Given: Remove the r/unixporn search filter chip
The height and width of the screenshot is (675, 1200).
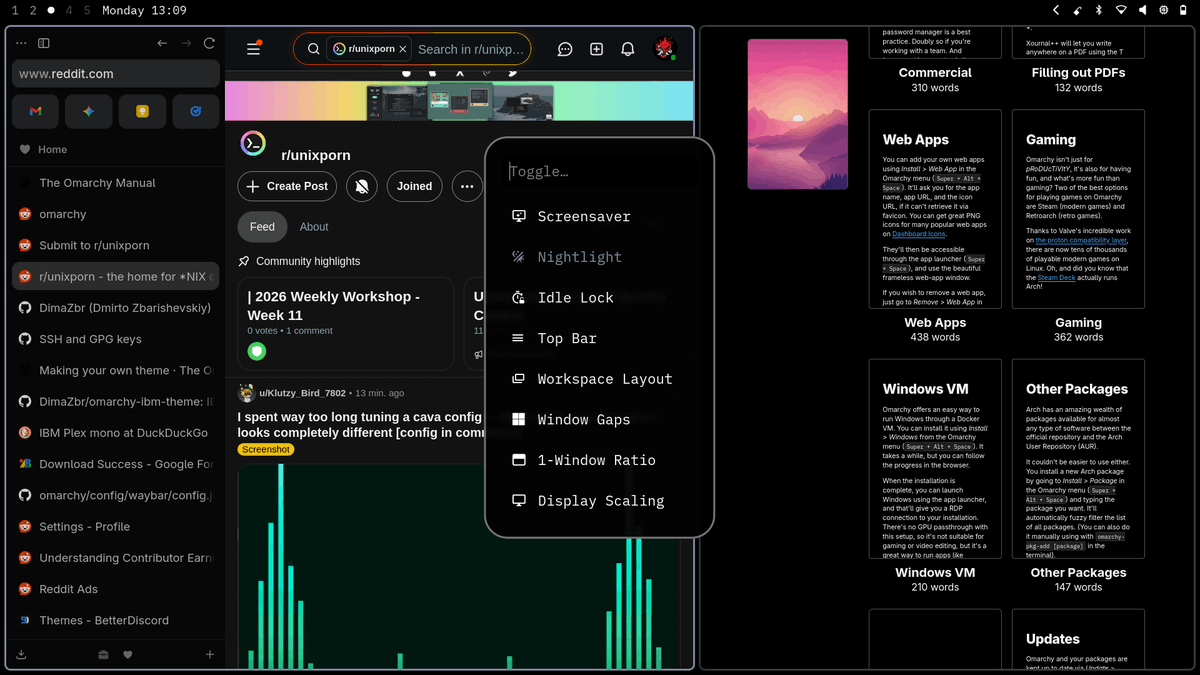Looking at the screenshot, I should (403, 49).
